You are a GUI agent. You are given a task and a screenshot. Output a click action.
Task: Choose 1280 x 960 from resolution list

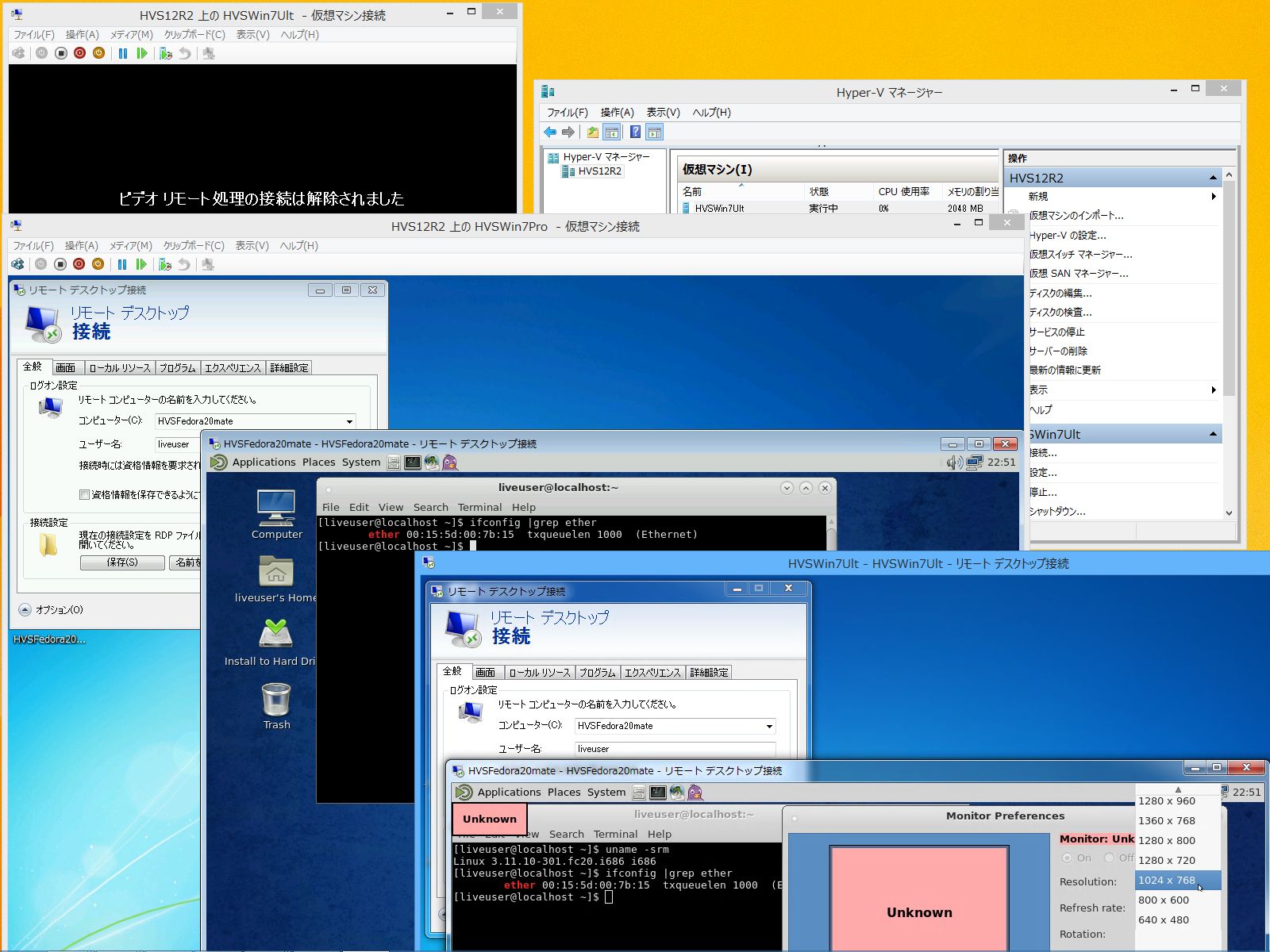pos(1178,801)
